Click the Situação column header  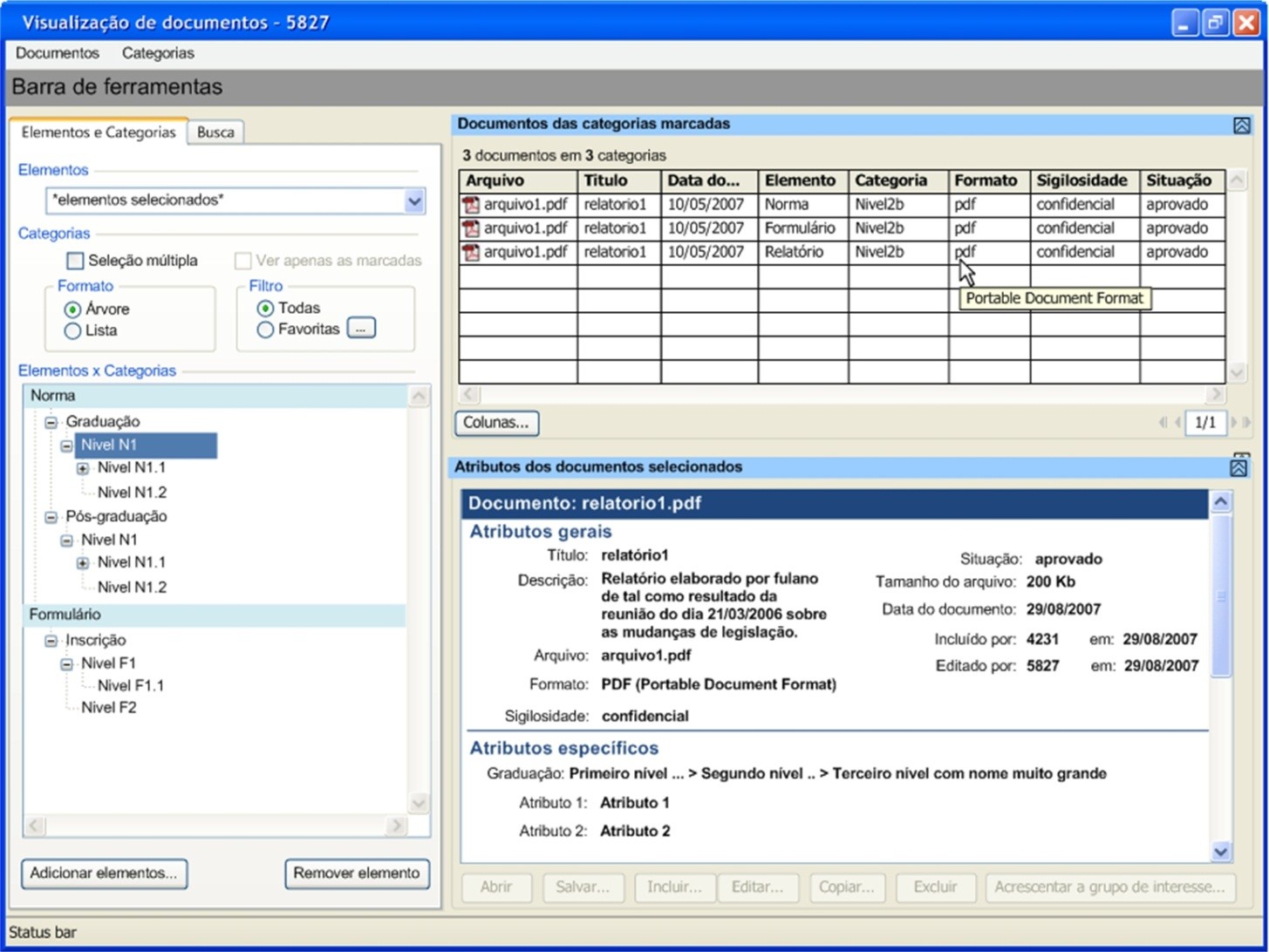coord(1182,181)
